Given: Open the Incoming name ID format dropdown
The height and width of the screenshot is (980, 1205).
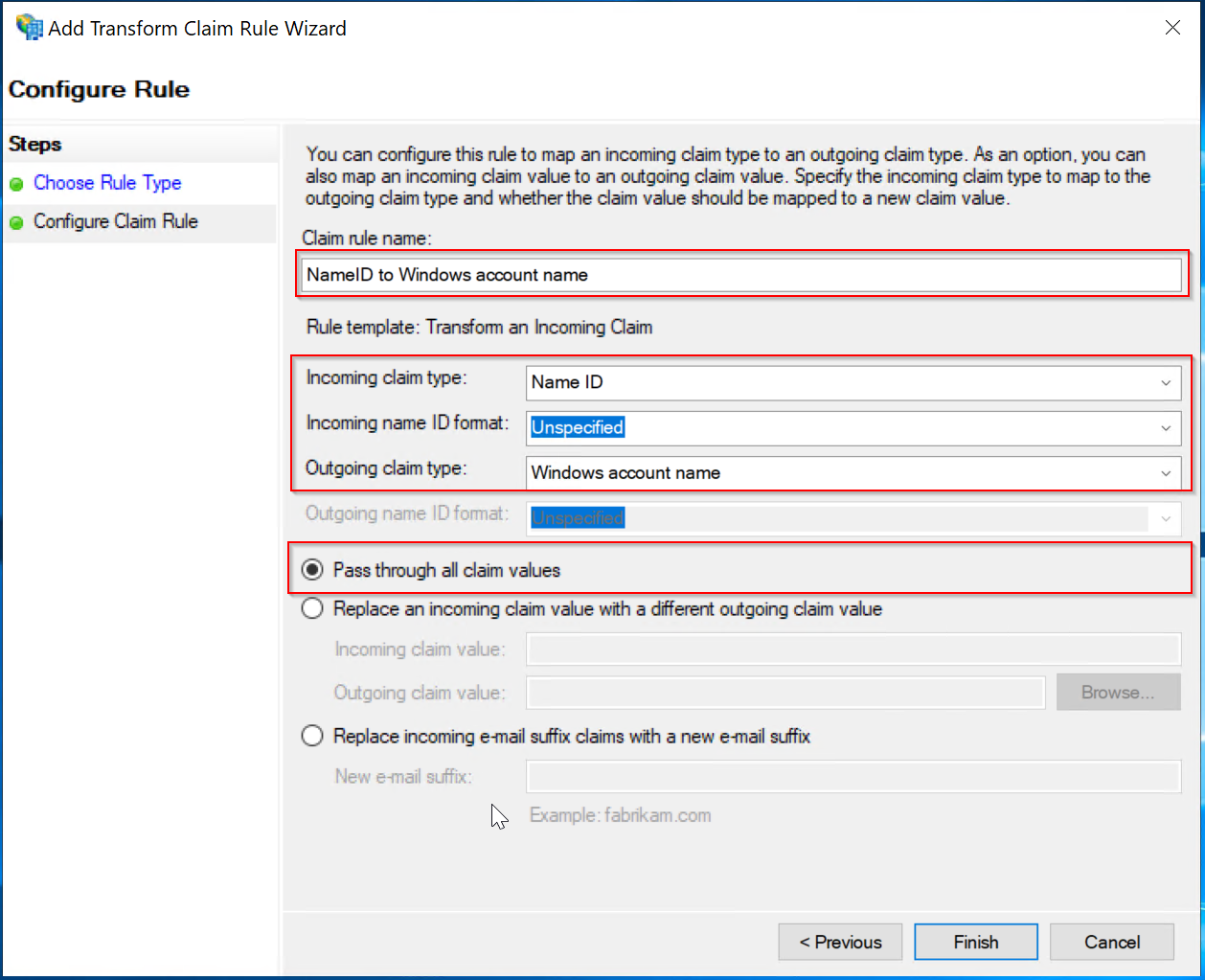Looking at the screenshot, I should point(1166,428).
